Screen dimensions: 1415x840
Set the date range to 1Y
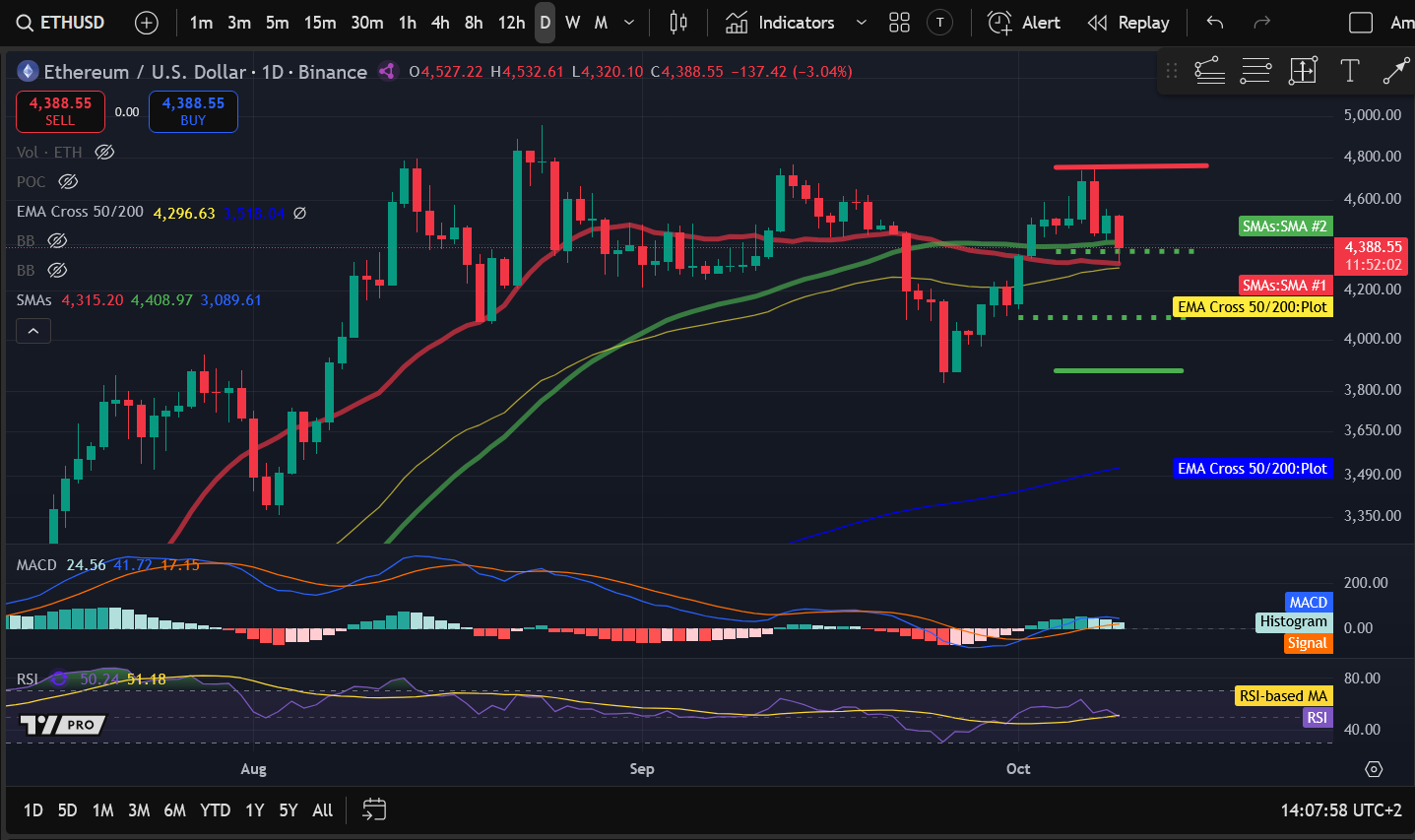[254, 810]
